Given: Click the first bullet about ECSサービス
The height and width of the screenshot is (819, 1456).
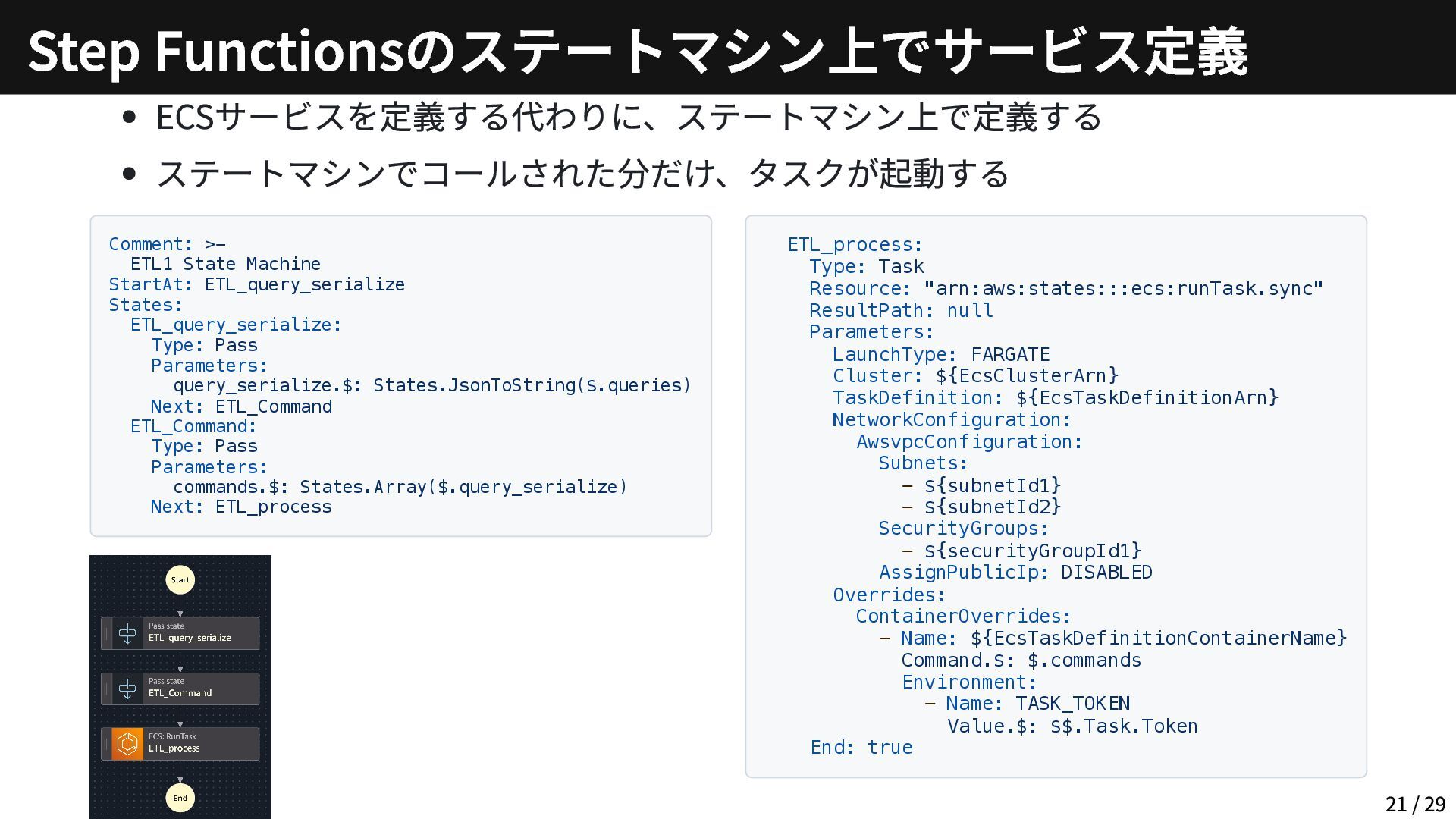Looking at the screenshot, I should [628, 117].
